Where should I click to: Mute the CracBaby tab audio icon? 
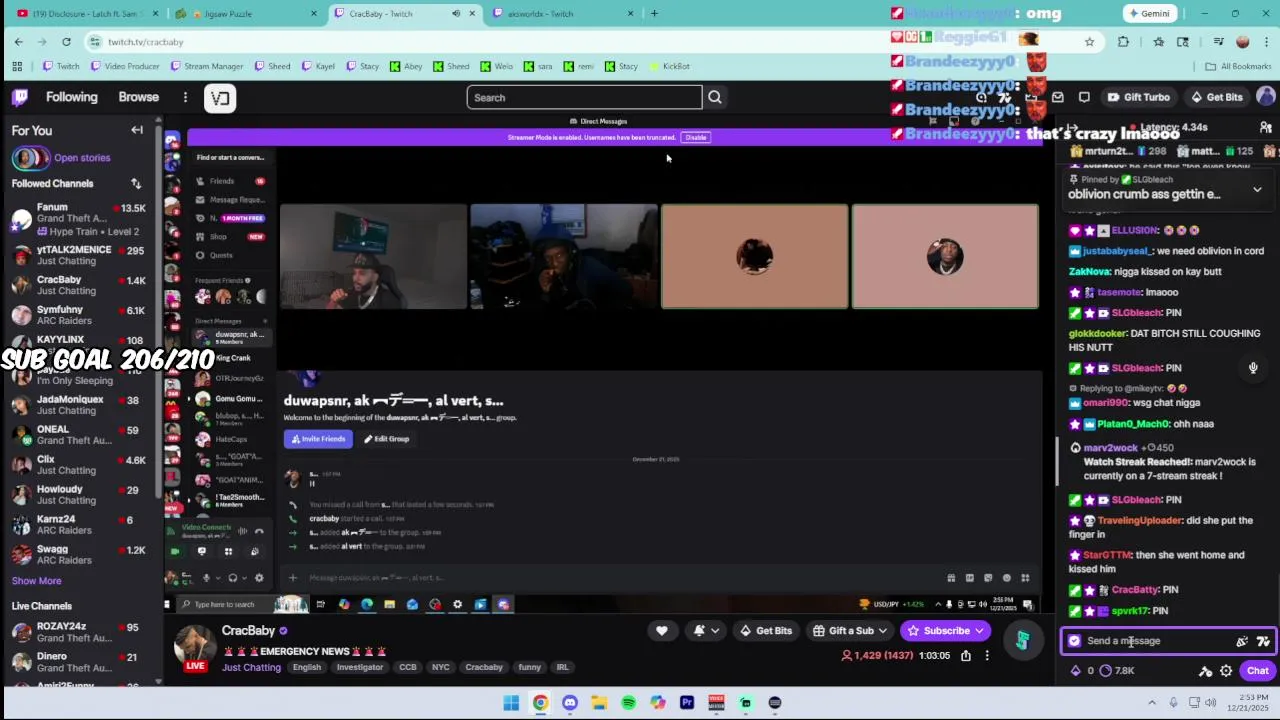click(456, 14)
